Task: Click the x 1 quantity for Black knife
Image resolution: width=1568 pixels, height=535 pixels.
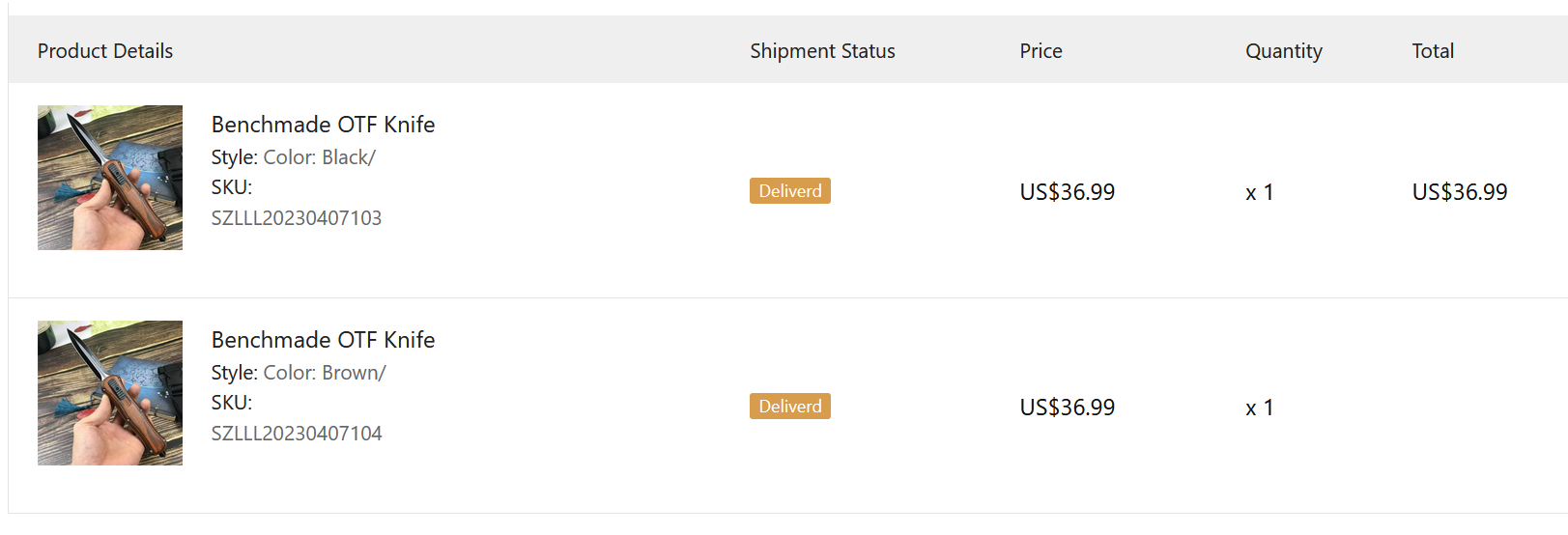Action: 1259,193
